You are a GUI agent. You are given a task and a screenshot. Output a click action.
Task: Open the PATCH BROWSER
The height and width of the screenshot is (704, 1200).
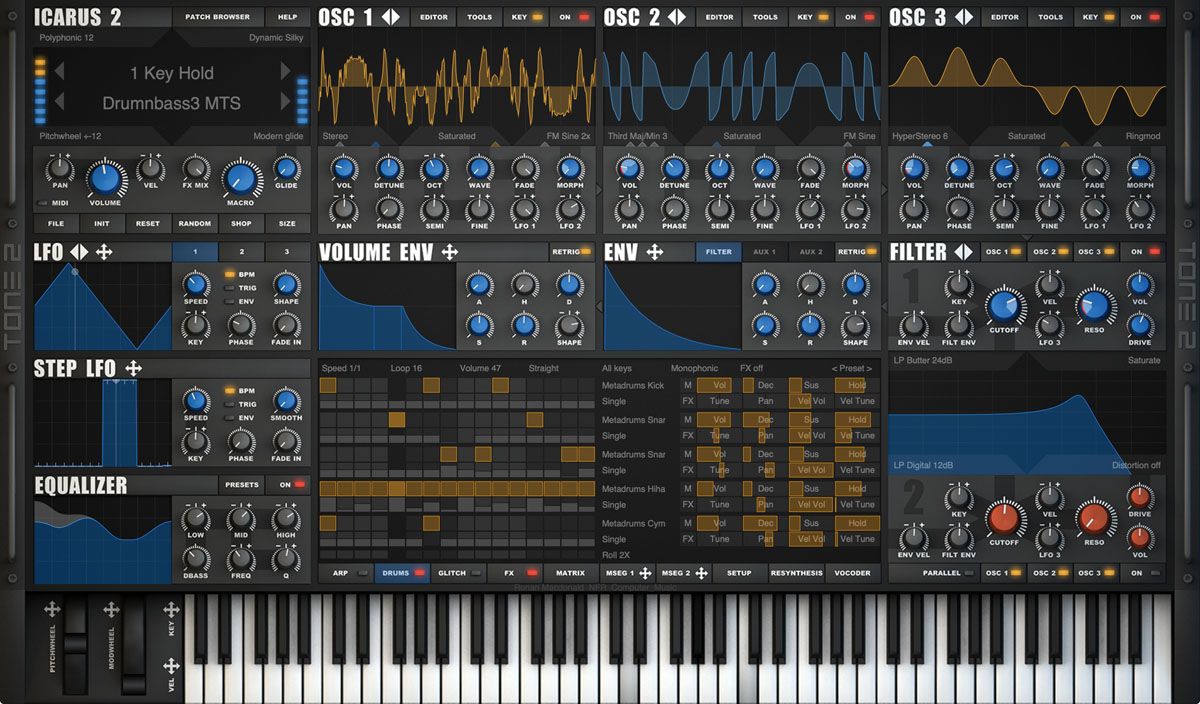[218, 17]
